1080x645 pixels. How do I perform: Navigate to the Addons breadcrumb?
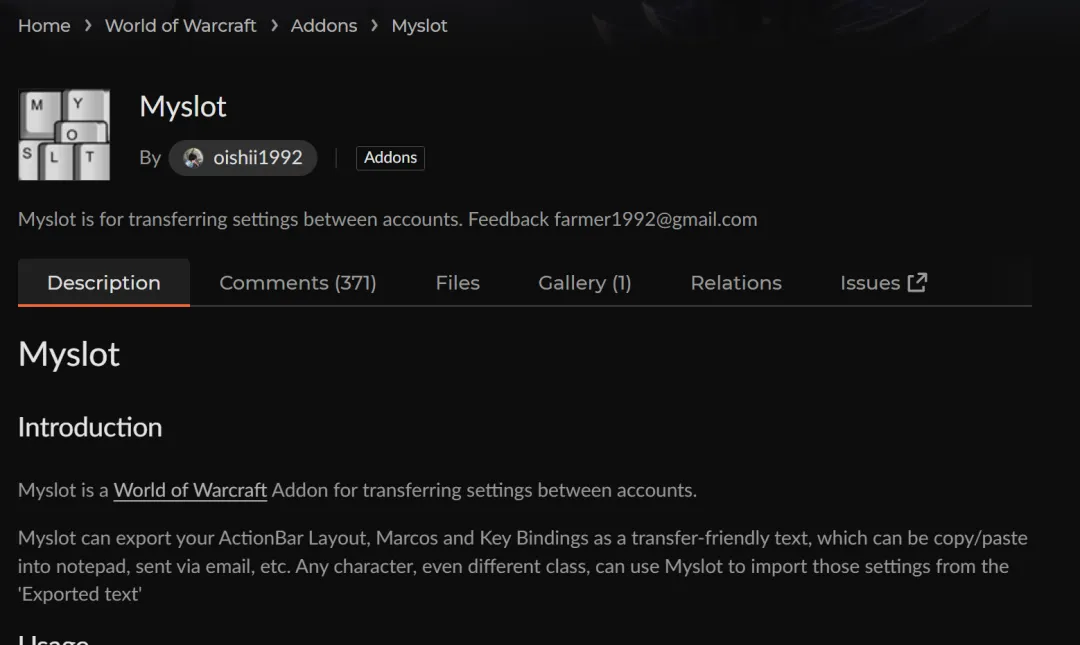[324, 26]
